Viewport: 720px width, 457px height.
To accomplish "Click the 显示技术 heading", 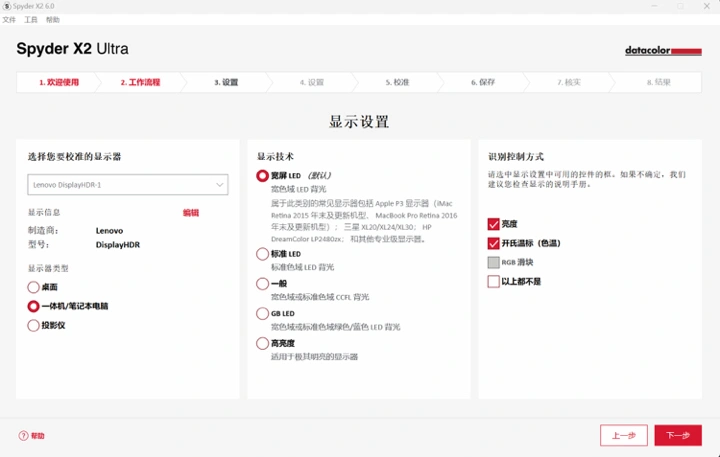I will pos(275,157).
